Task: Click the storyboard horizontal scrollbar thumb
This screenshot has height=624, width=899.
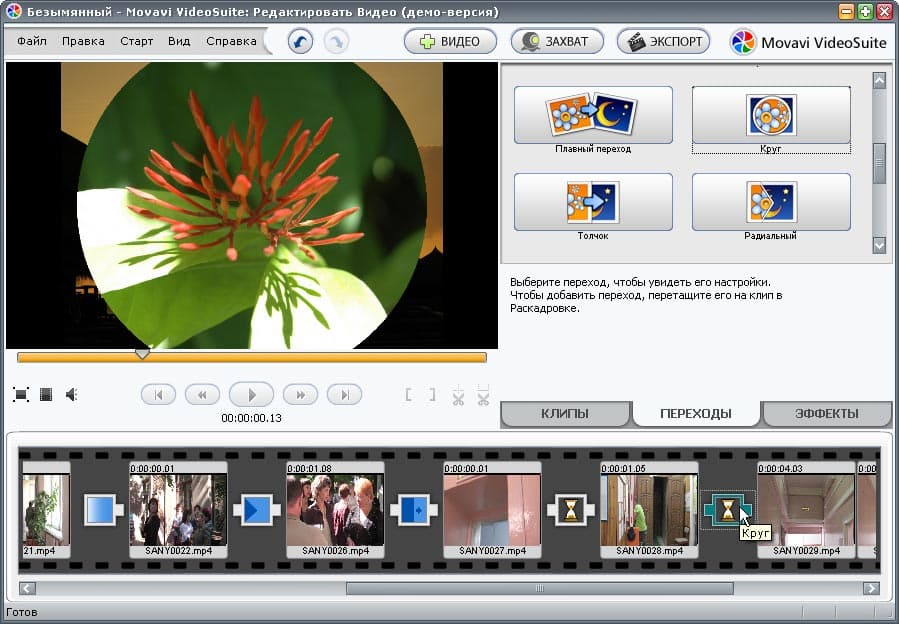Action: [540, 588]
